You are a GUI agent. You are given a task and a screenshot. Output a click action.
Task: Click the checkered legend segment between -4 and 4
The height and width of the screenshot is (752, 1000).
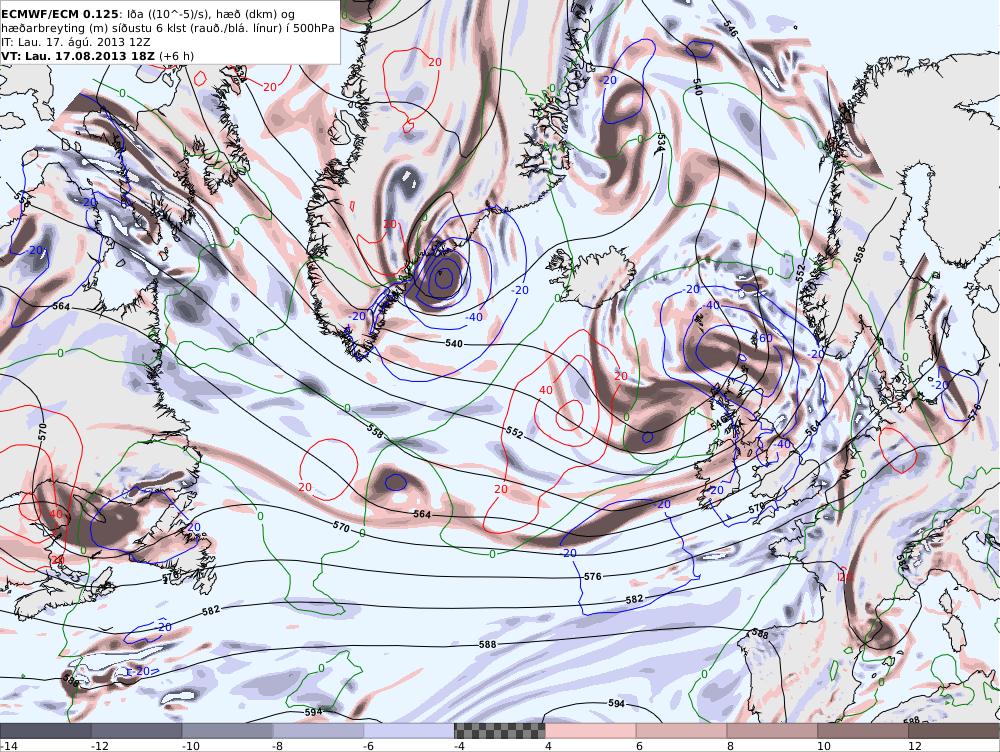[x=500, y=731]
